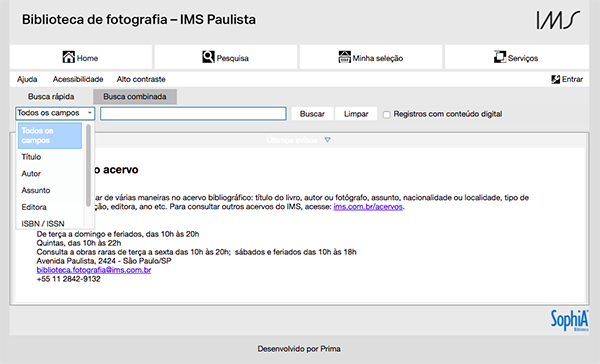Click the Limpar button
This screenshot has height=364, width=600.
pos(356,114)
